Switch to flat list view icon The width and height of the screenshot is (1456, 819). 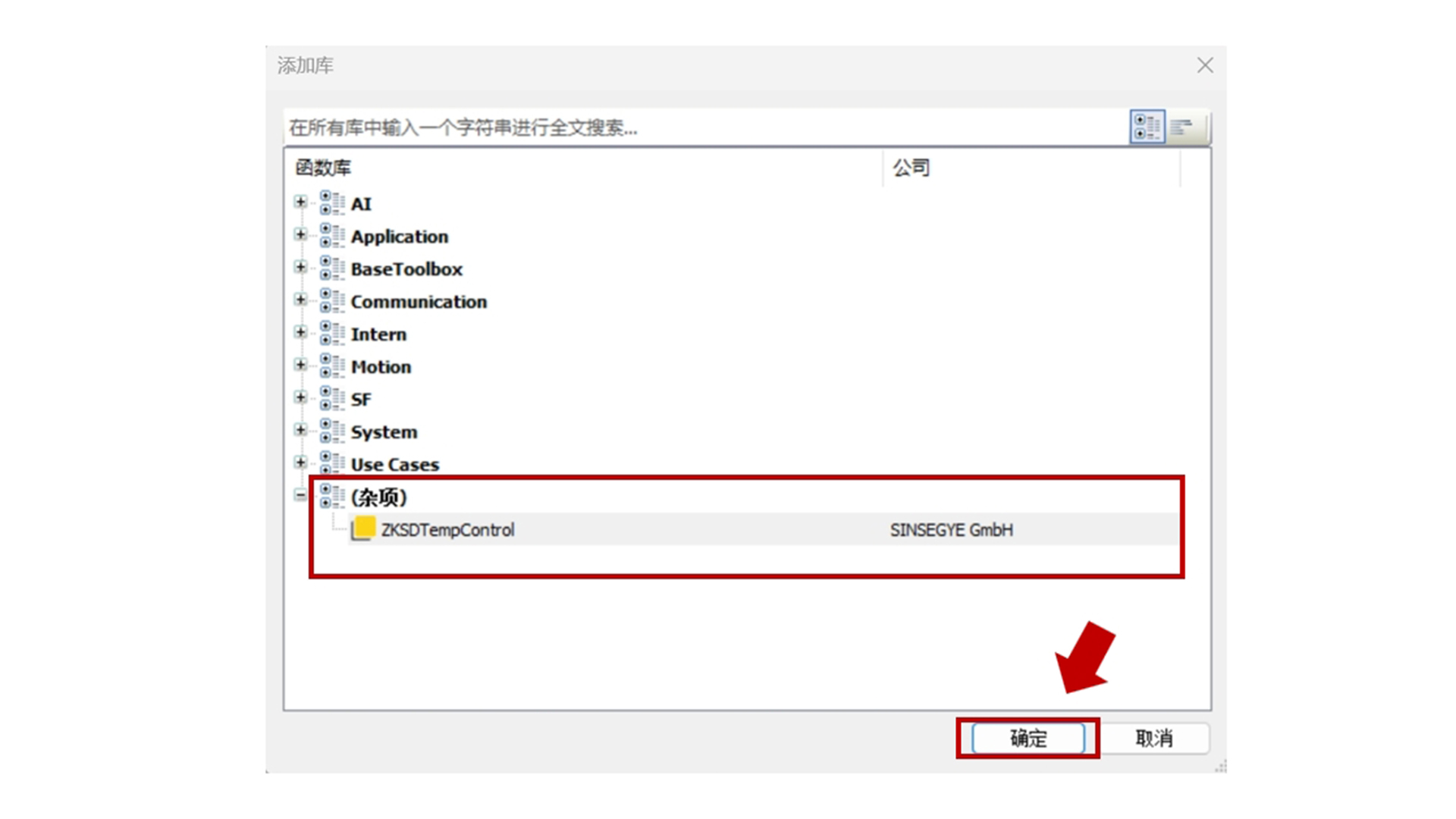pos(1181,127)
